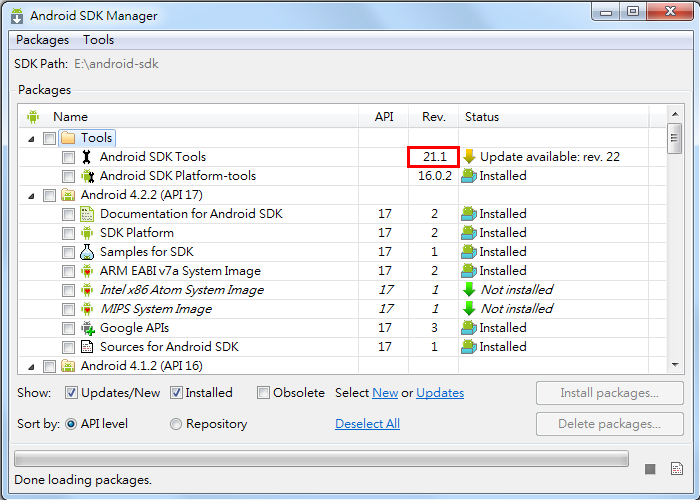
Task: Click the scrollbar up arrow
Action: [675, 114]
